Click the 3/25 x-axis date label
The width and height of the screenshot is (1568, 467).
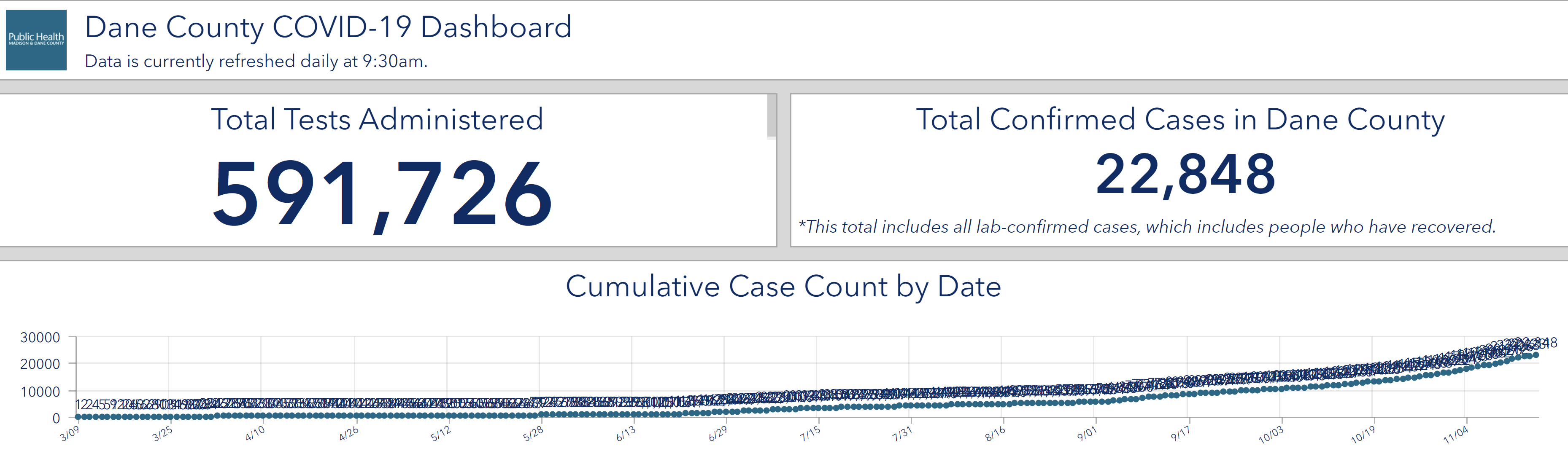(x=162, y=434)
